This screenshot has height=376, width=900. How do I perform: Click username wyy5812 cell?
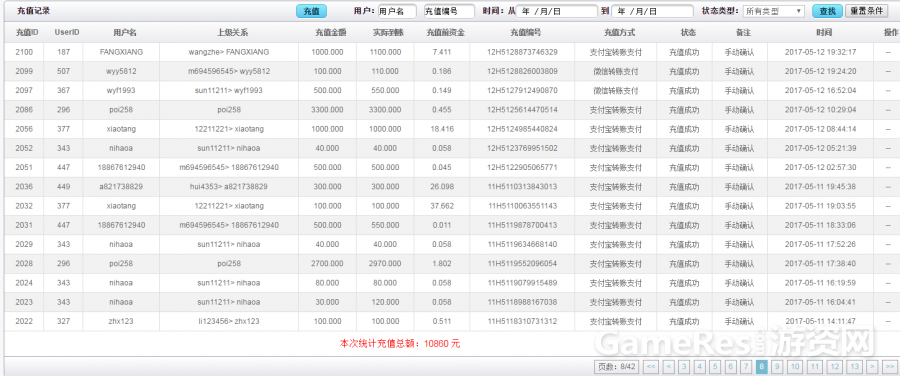pos(121,72)
